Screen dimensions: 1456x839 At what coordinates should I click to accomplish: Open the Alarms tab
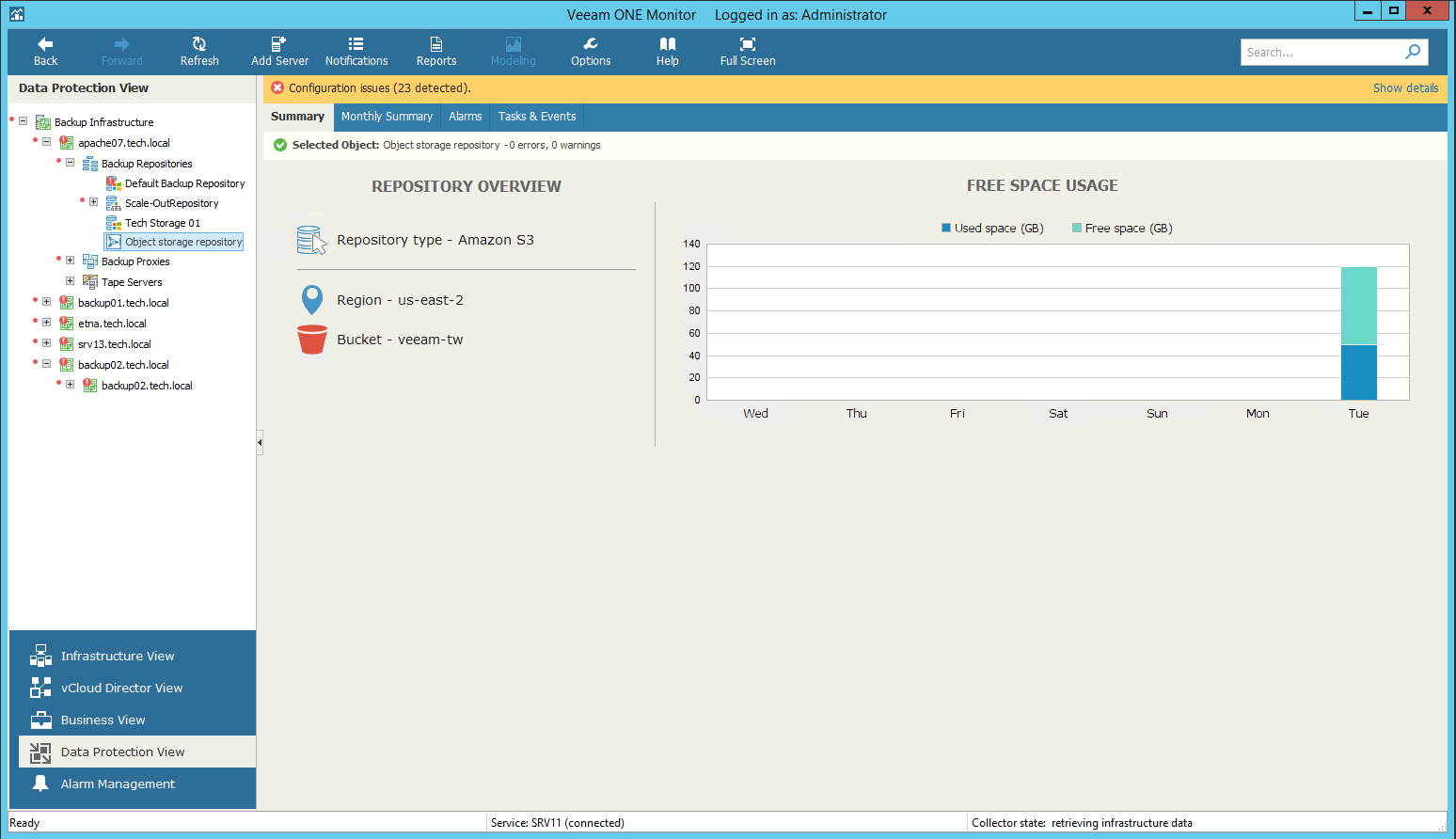pyautogui.click(x=465, y=117)
